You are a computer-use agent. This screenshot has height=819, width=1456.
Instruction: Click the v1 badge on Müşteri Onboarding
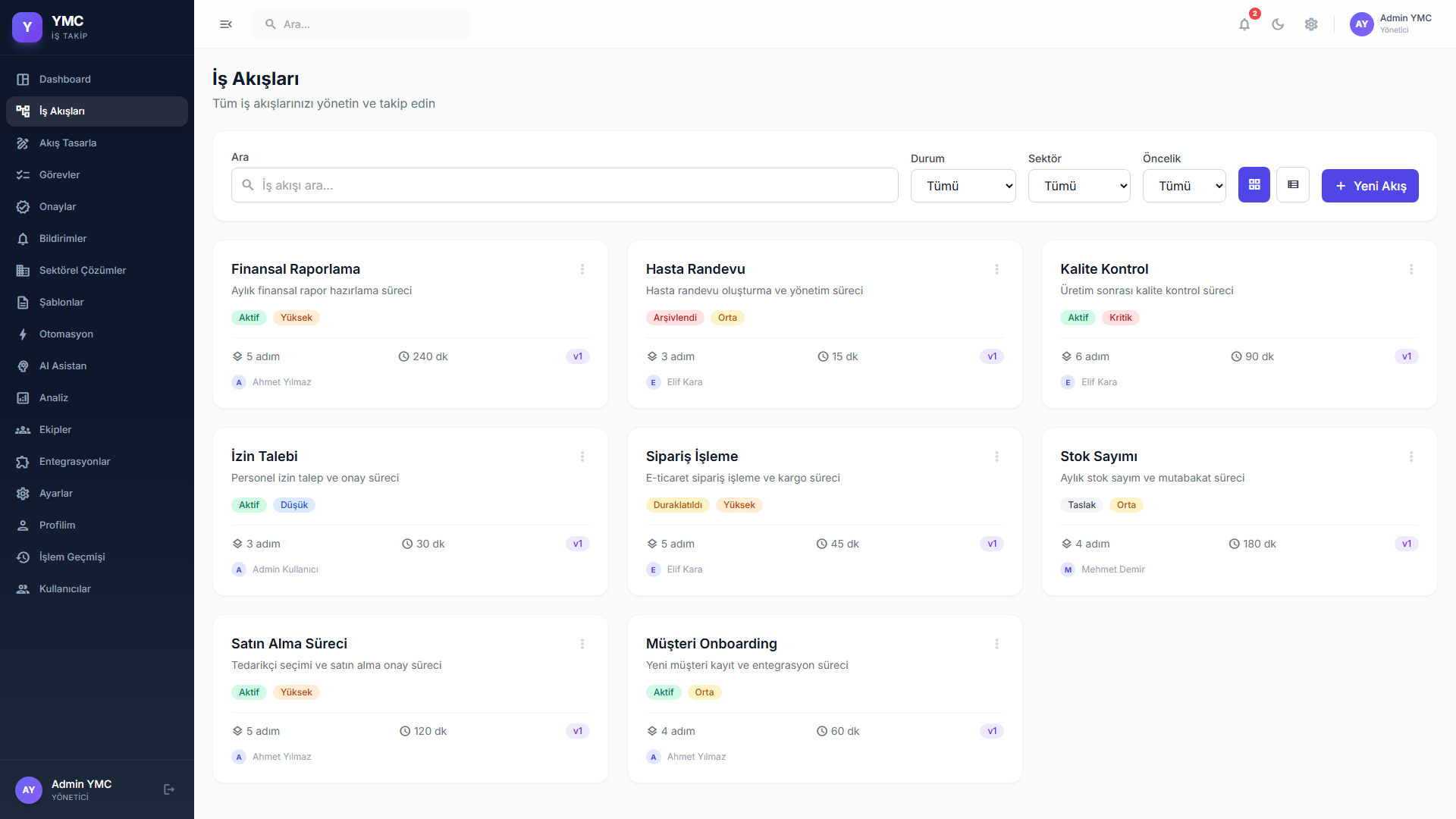(x=992, y=731)
